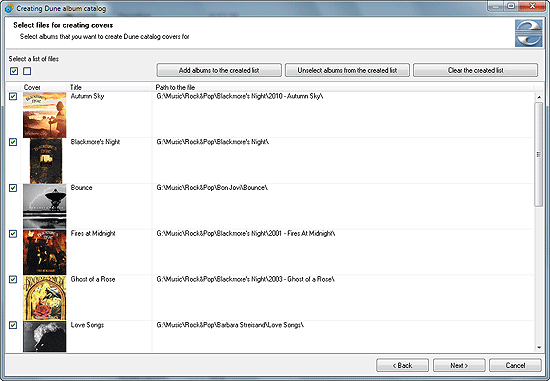Click the scroll down arrow of the list
Viewport: 550px width, 381px height.
click(x=539, y=347)
